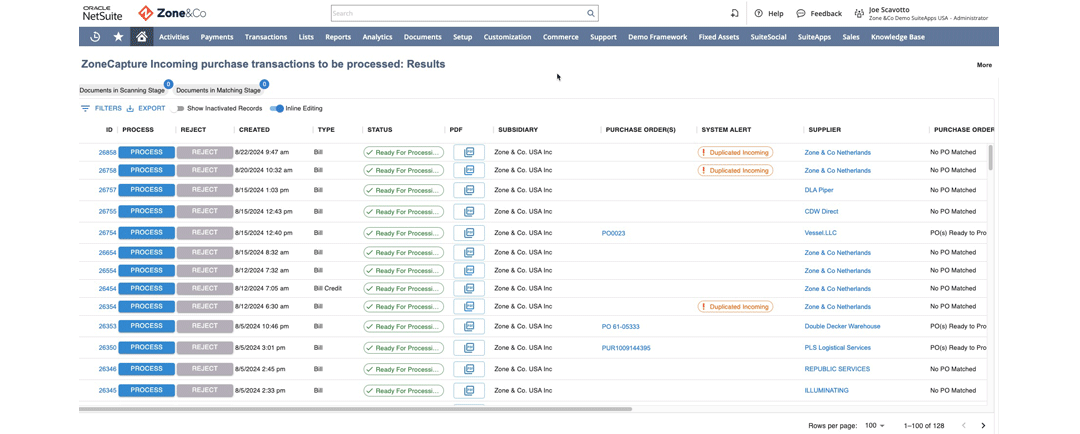Open the shortcuts star icon
The height and width of the screenshot is (434, 1080).
(118, 37)
